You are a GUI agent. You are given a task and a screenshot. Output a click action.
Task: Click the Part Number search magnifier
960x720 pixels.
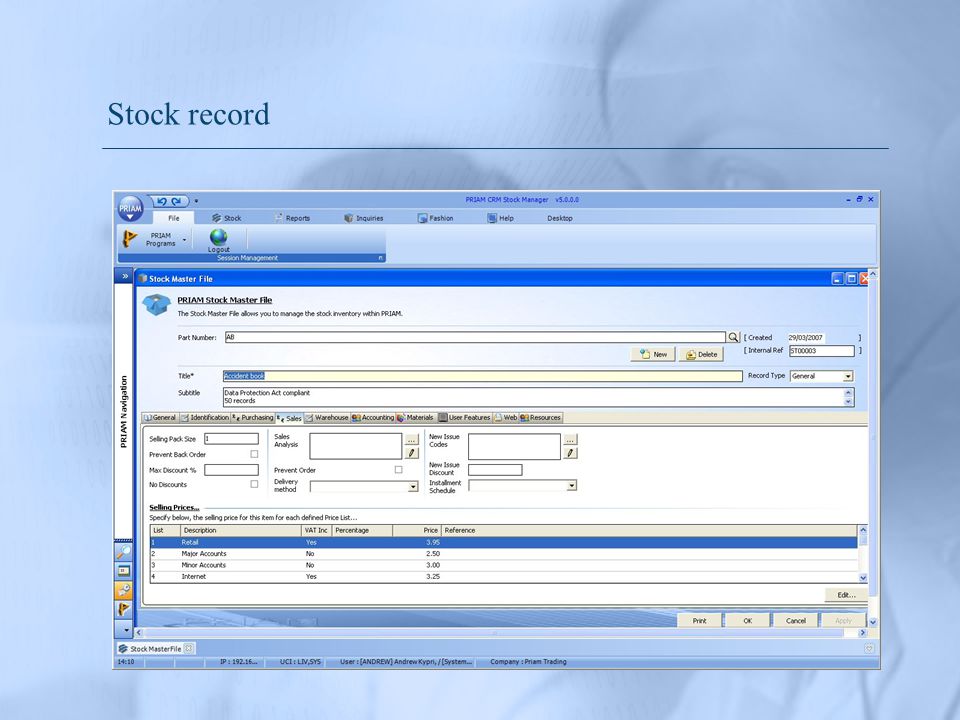click(x=733, y=337)
